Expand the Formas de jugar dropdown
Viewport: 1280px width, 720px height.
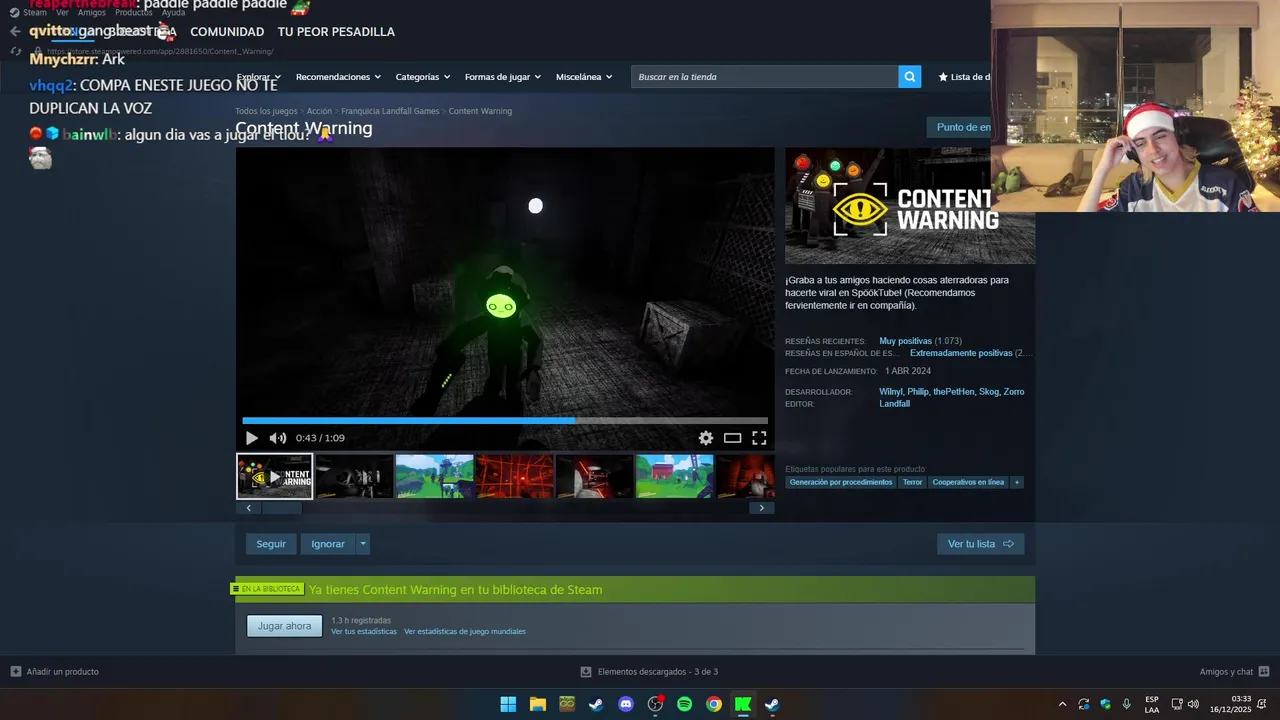coord(502,77)
